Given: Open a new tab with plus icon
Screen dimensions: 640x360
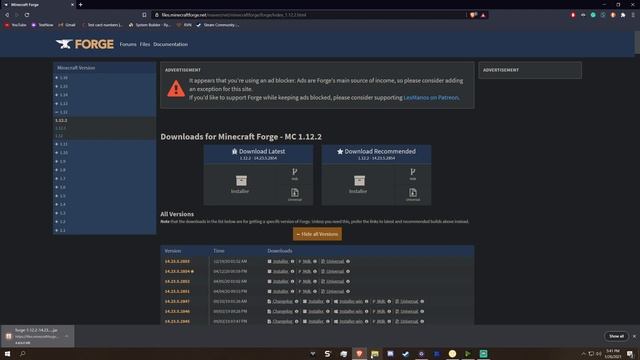Looking at the screenshot, I should (80, 4).
